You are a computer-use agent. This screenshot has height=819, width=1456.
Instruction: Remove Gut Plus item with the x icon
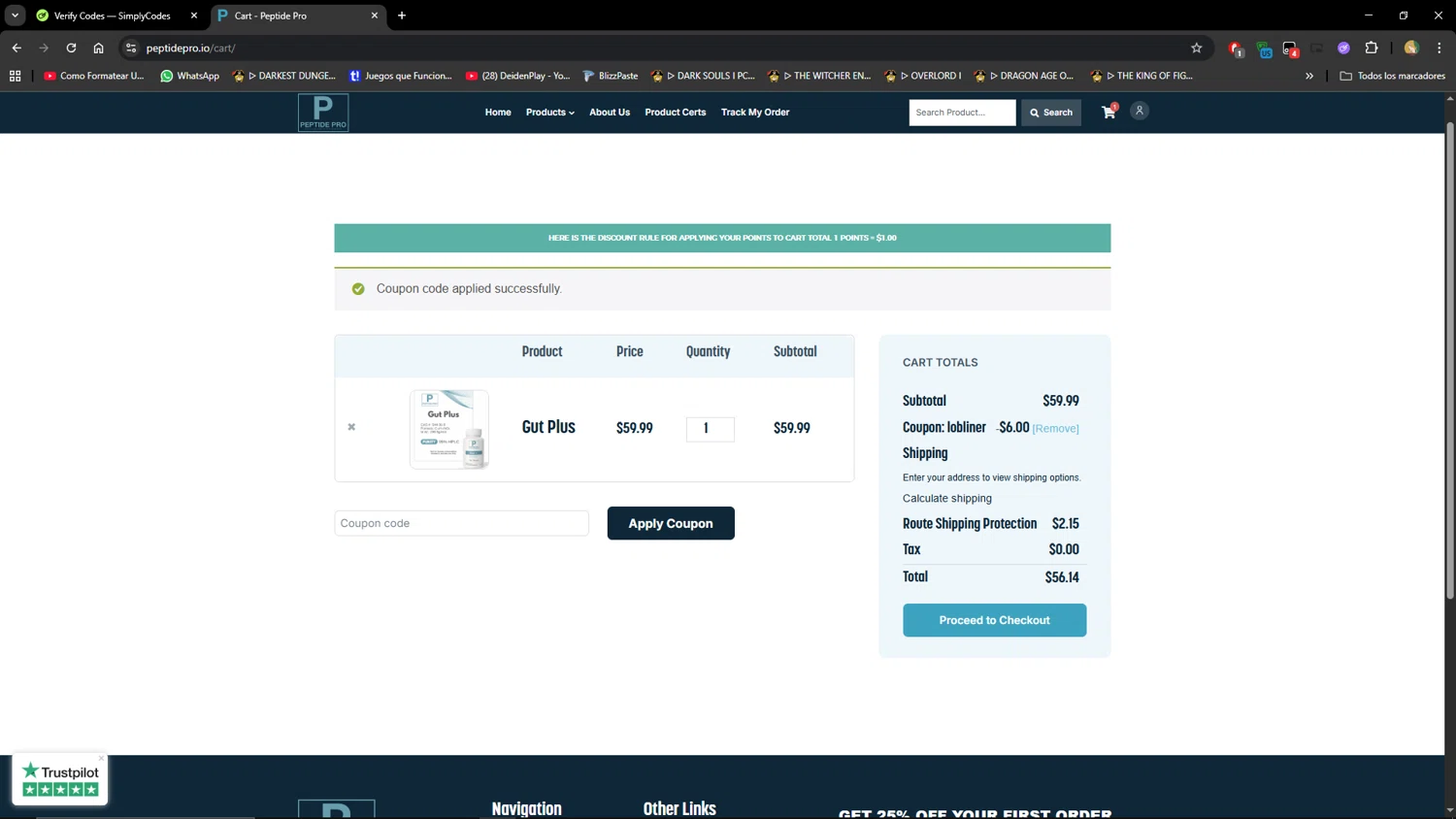point(351,427)
